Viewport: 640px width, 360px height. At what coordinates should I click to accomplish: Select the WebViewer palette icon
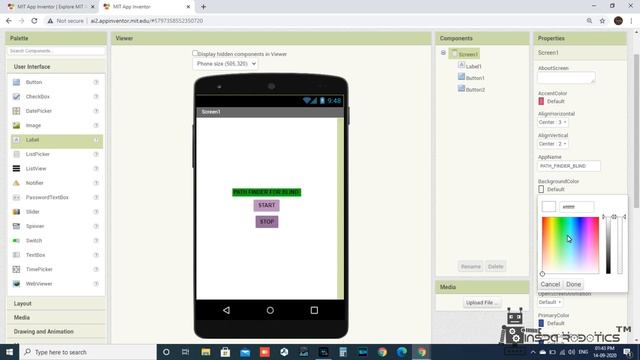tap(16, 284)
